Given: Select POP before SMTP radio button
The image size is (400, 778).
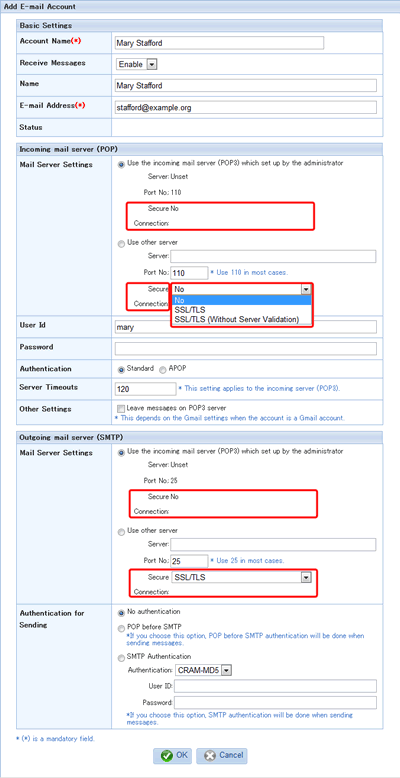Looking at the screenshot, I should point(121,628).
